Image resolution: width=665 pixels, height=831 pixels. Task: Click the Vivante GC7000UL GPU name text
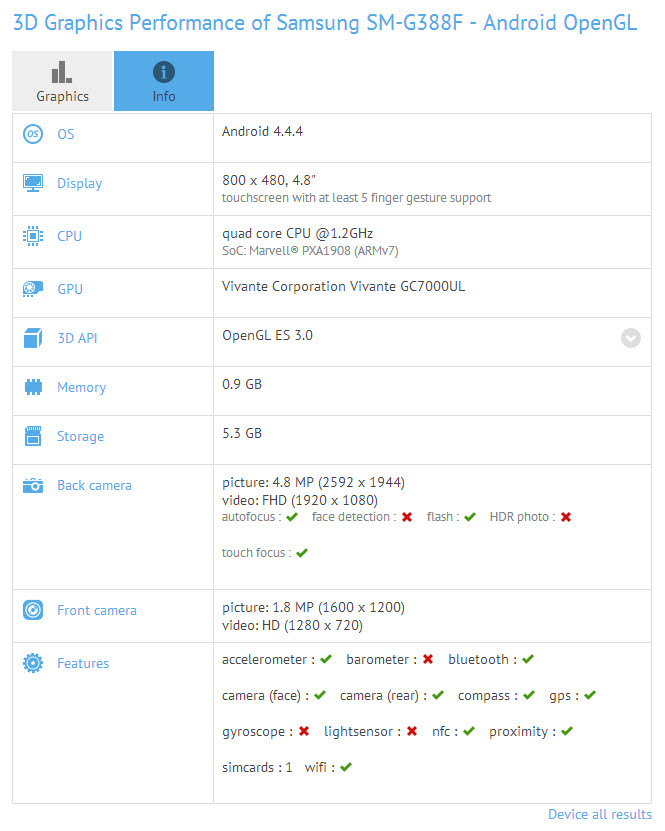(x=343, y=286)
